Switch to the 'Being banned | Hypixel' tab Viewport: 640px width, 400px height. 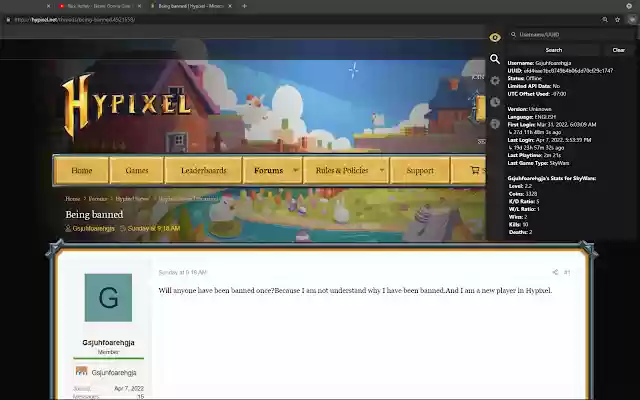191,6
